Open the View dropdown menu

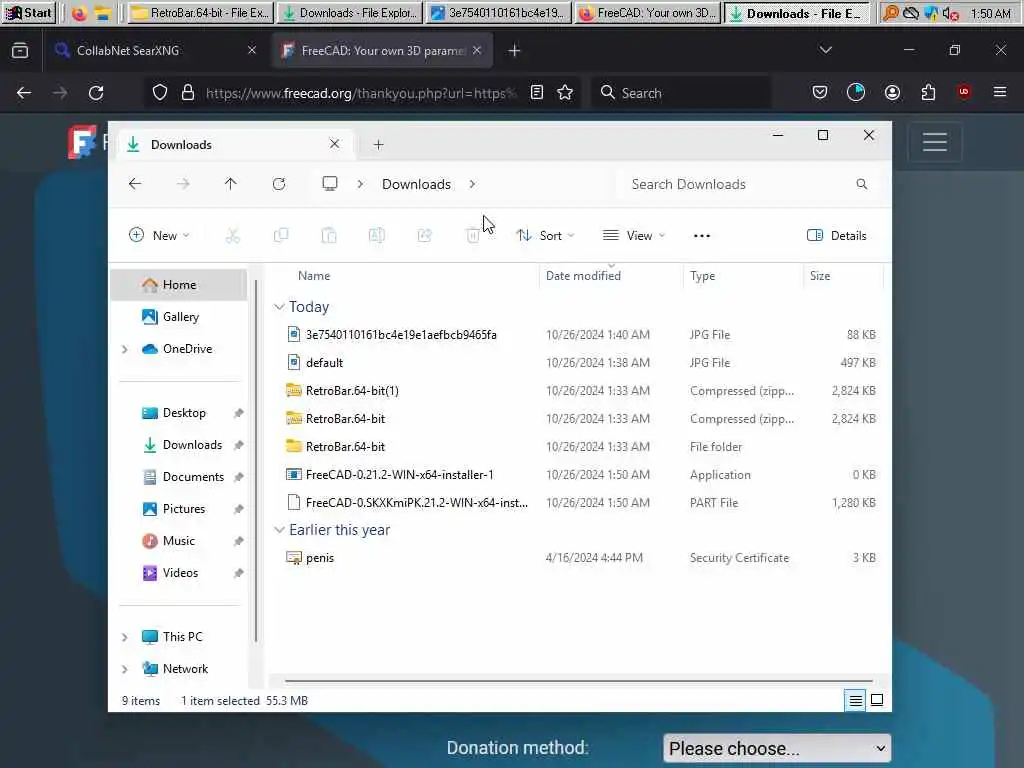tap(634, 236)
